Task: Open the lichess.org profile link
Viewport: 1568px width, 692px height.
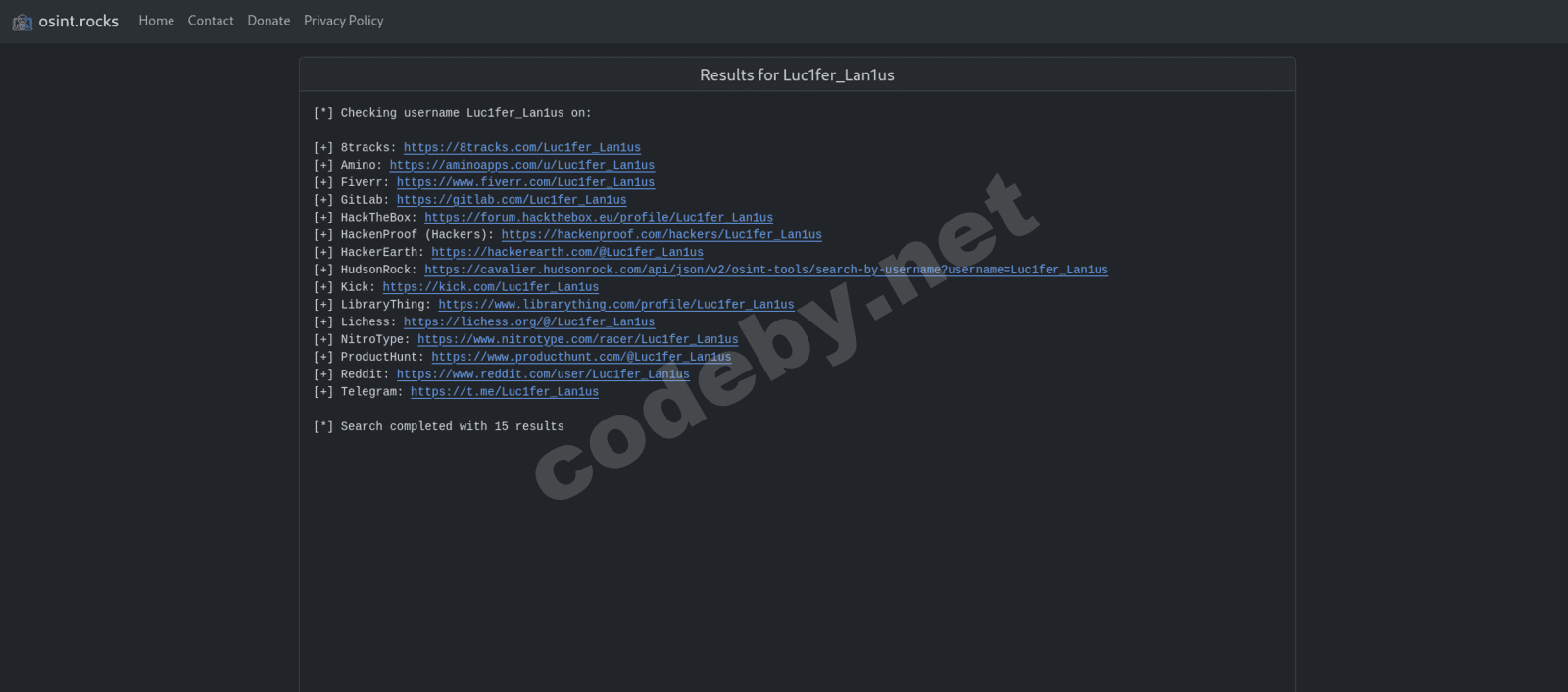Action: point(529,322)
